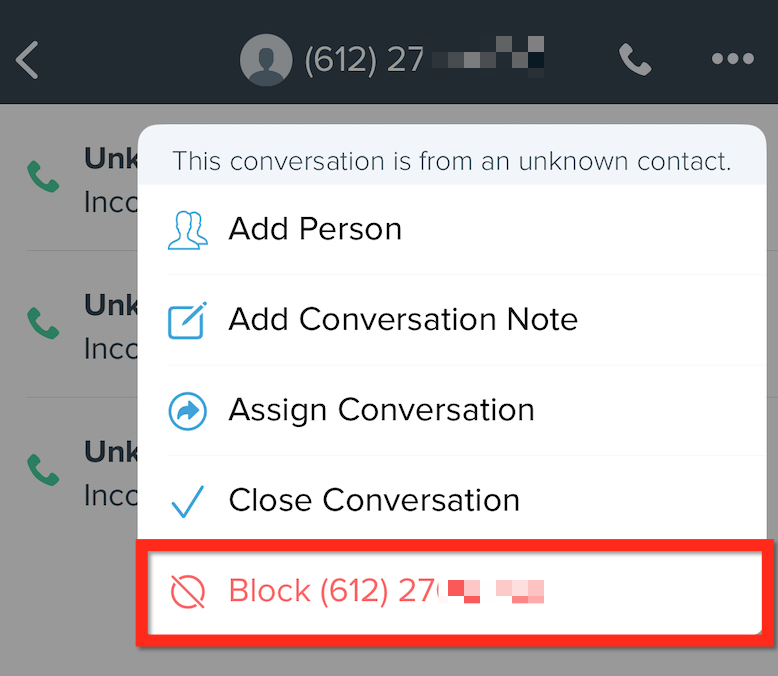
Task: Click the first green phone call icon
Action: tap(43, 177)
